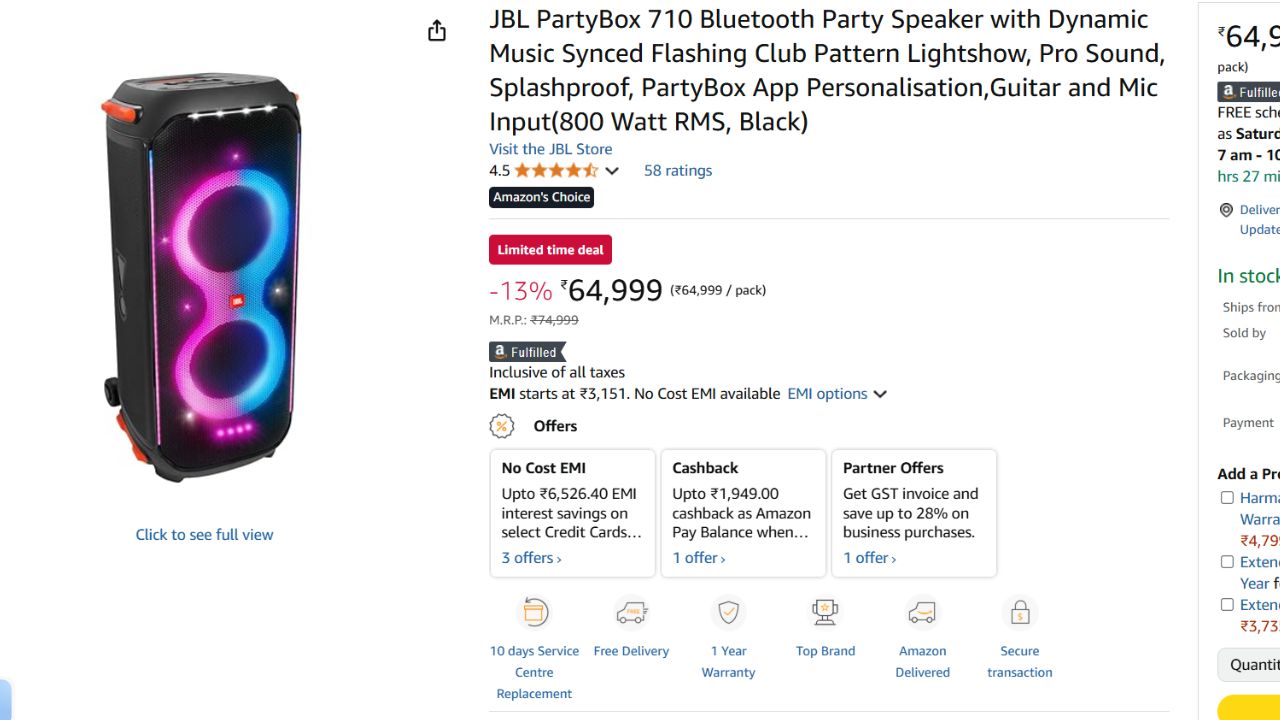Click the Secure transaction lock icon

1020,612
